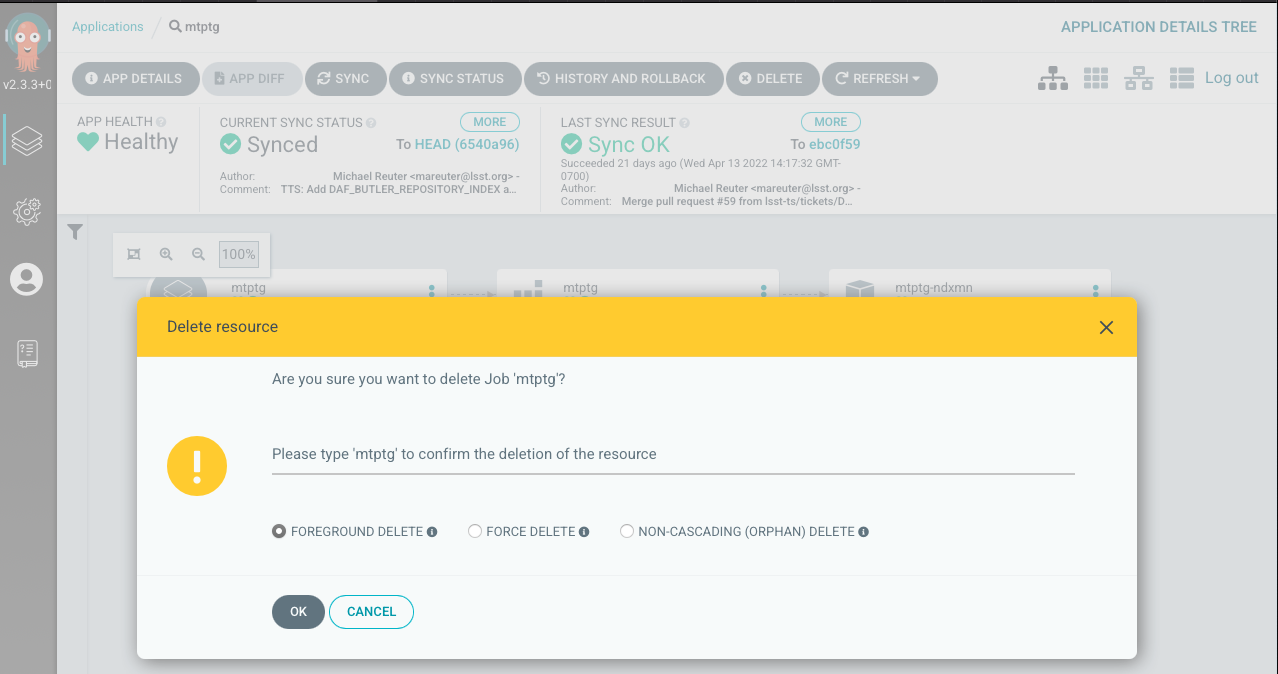Select Force Delete radio option
The height and width of the screenshot is (674, 1278).
point(475,532)
